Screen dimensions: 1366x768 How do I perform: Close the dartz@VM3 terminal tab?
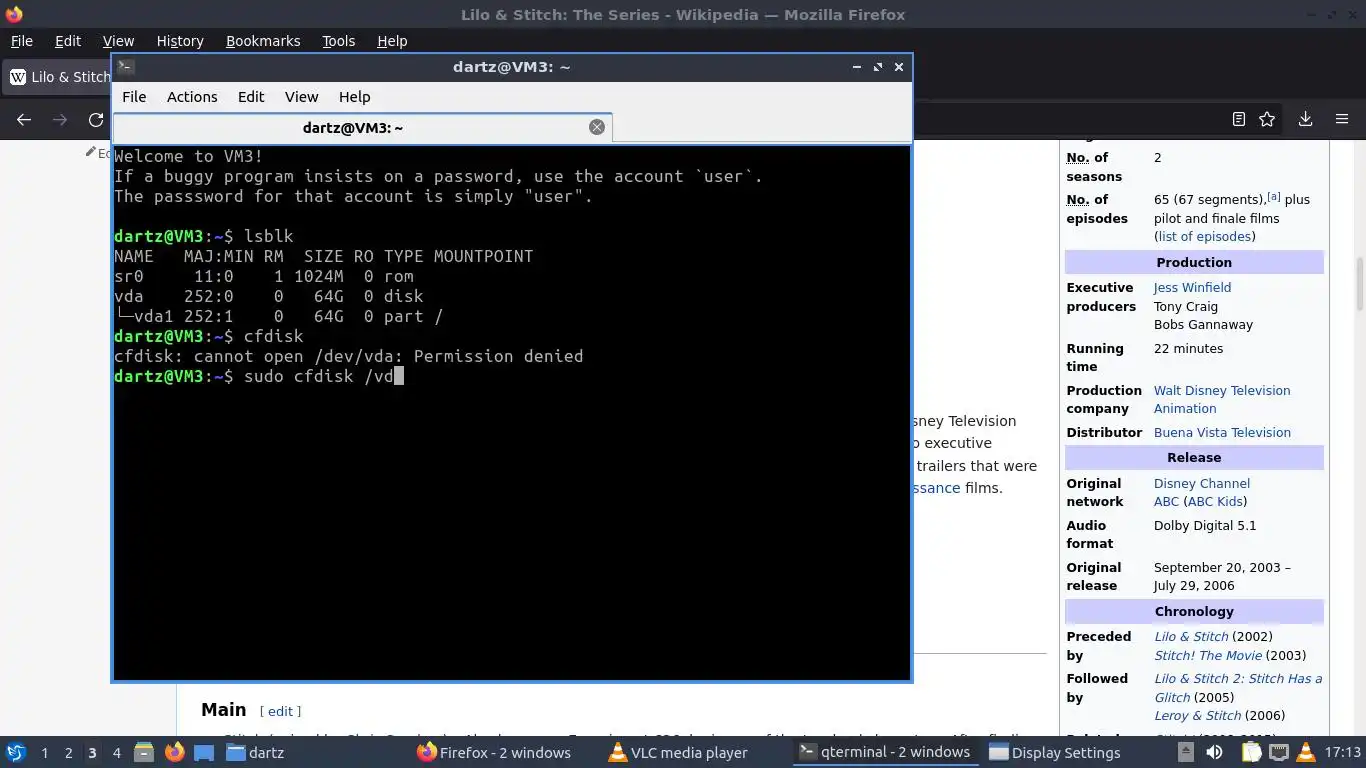(x=597, y=127)
